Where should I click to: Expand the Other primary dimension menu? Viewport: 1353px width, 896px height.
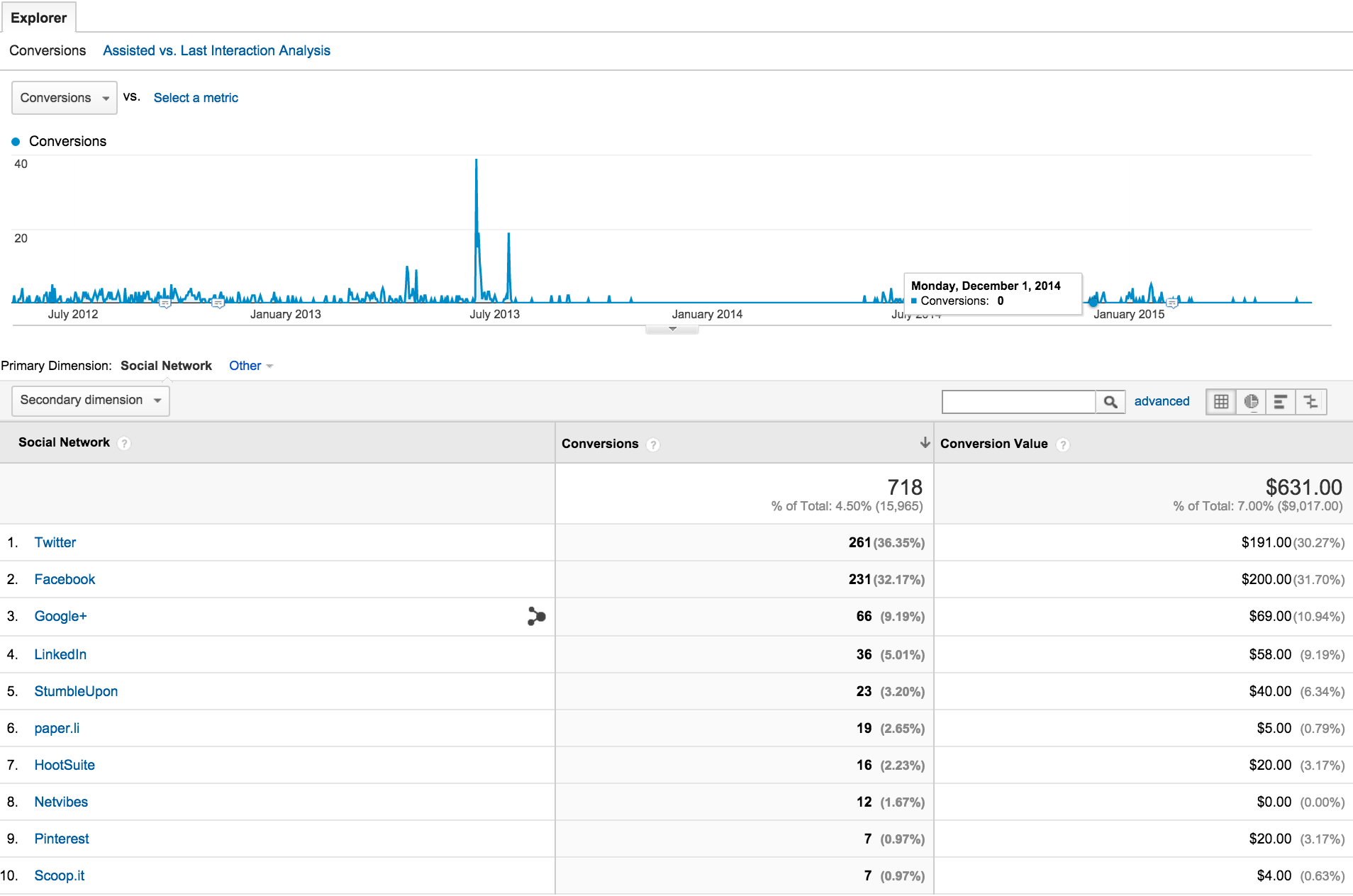coord(251,366)
